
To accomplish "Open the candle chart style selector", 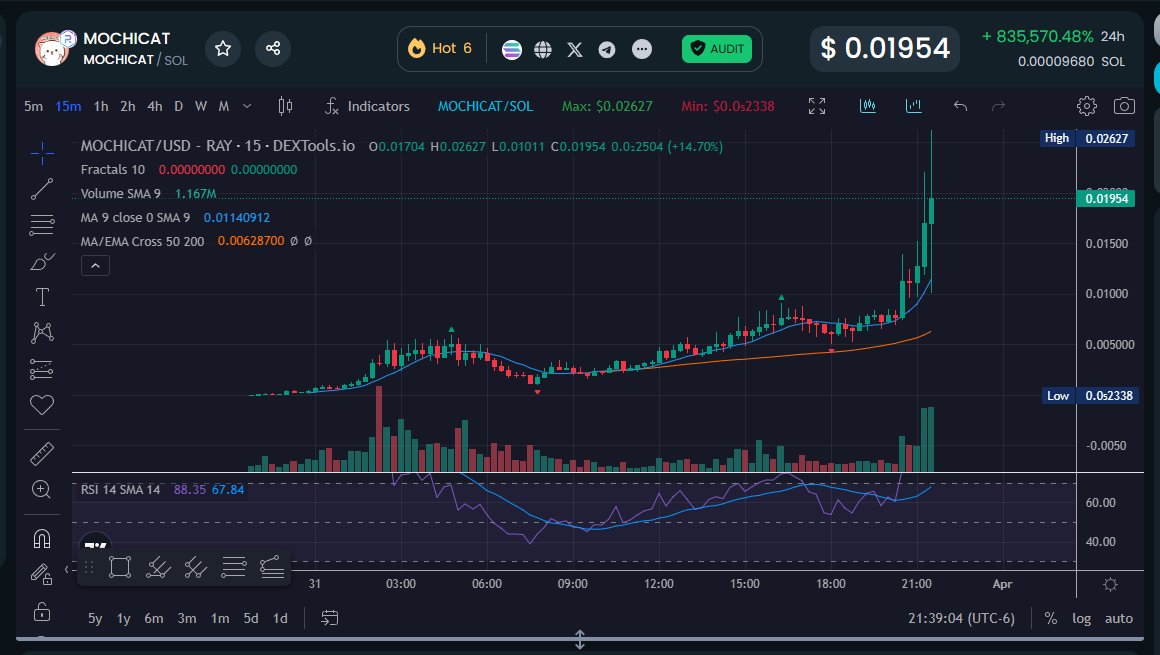I will 285,107.
